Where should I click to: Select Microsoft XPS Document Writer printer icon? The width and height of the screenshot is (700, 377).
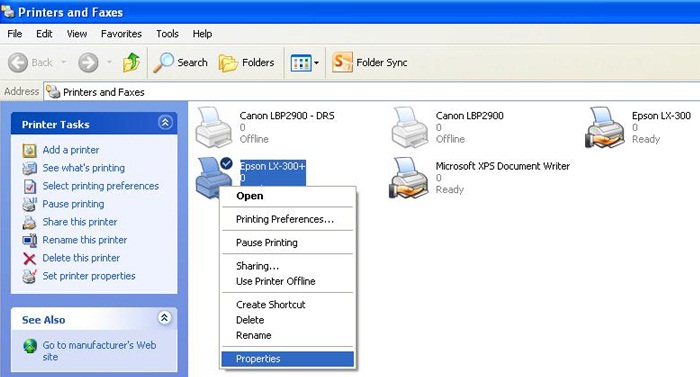point(409,177)
